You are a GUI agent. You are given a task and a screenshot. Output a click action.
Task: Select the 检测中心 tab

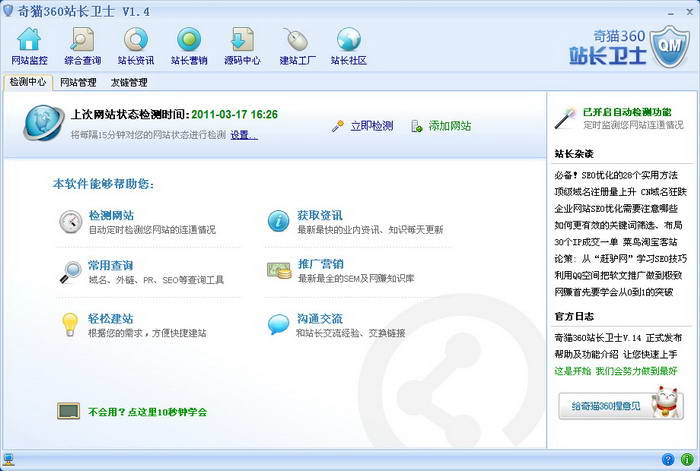tap(27, 82)
